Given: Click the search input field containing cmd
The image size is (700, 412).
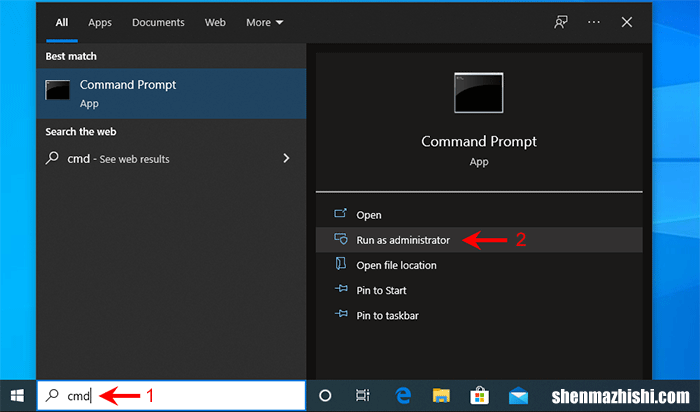Looking at the screenshot, I should 171,395.
